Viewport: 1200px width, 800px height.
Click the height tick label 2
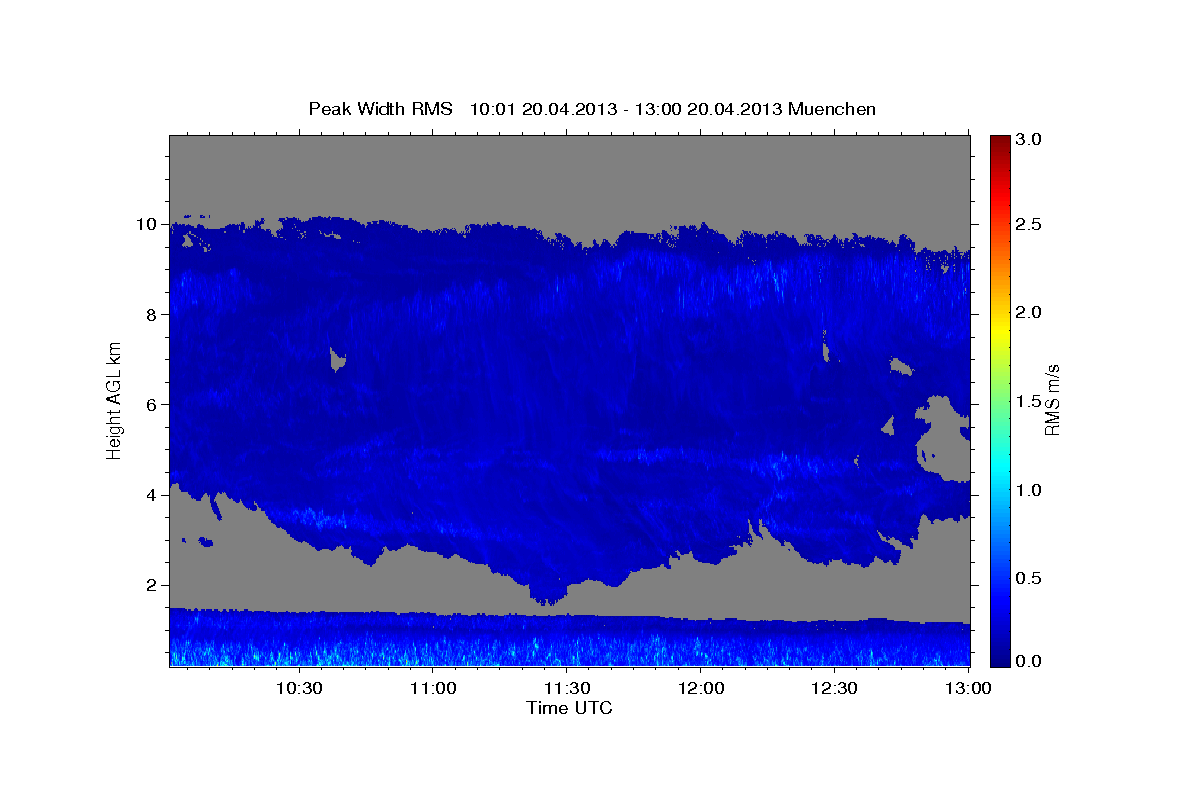[x=152, y=585]
